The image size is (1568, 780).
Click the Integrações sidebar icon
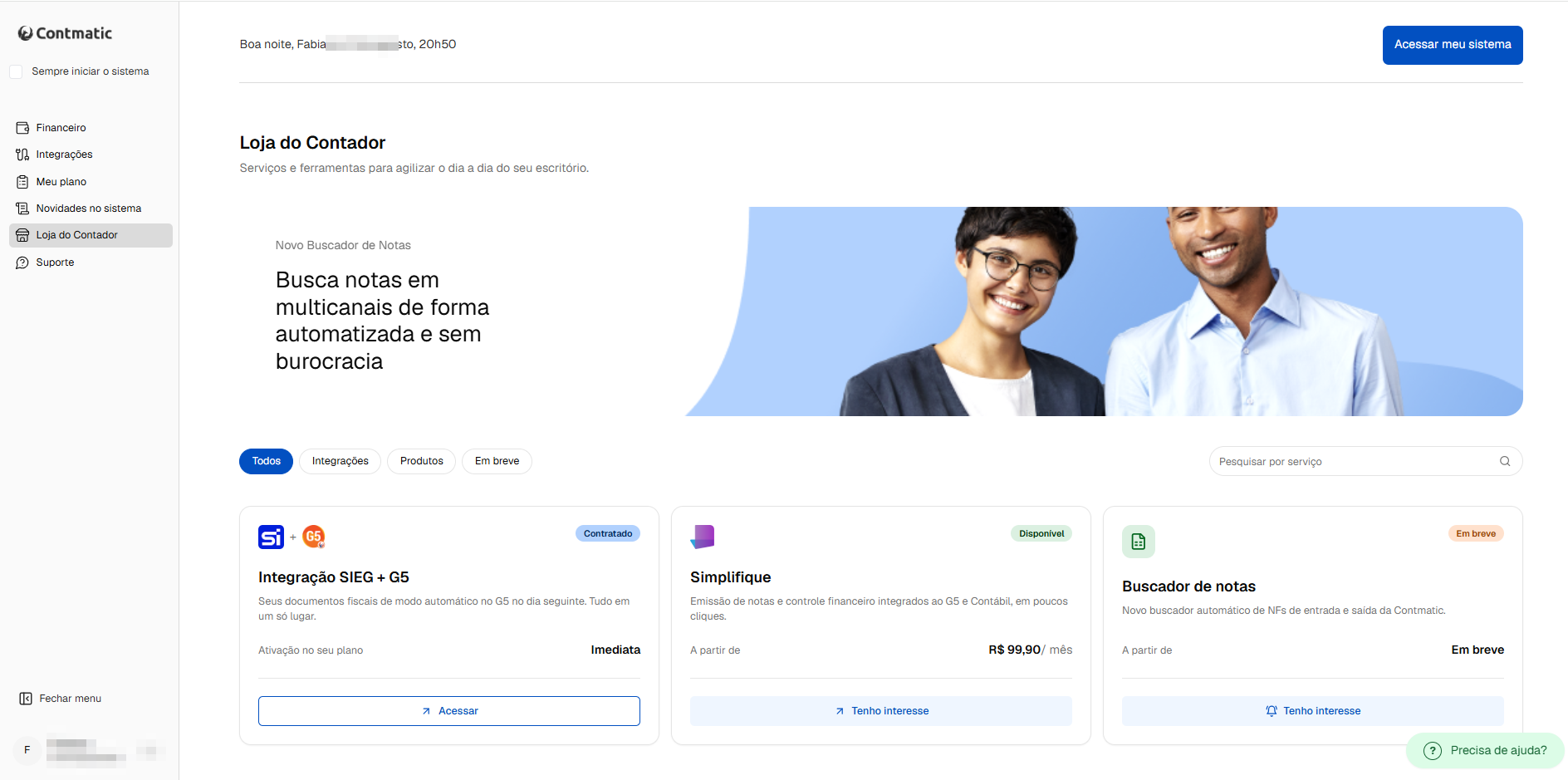[22, 155]
